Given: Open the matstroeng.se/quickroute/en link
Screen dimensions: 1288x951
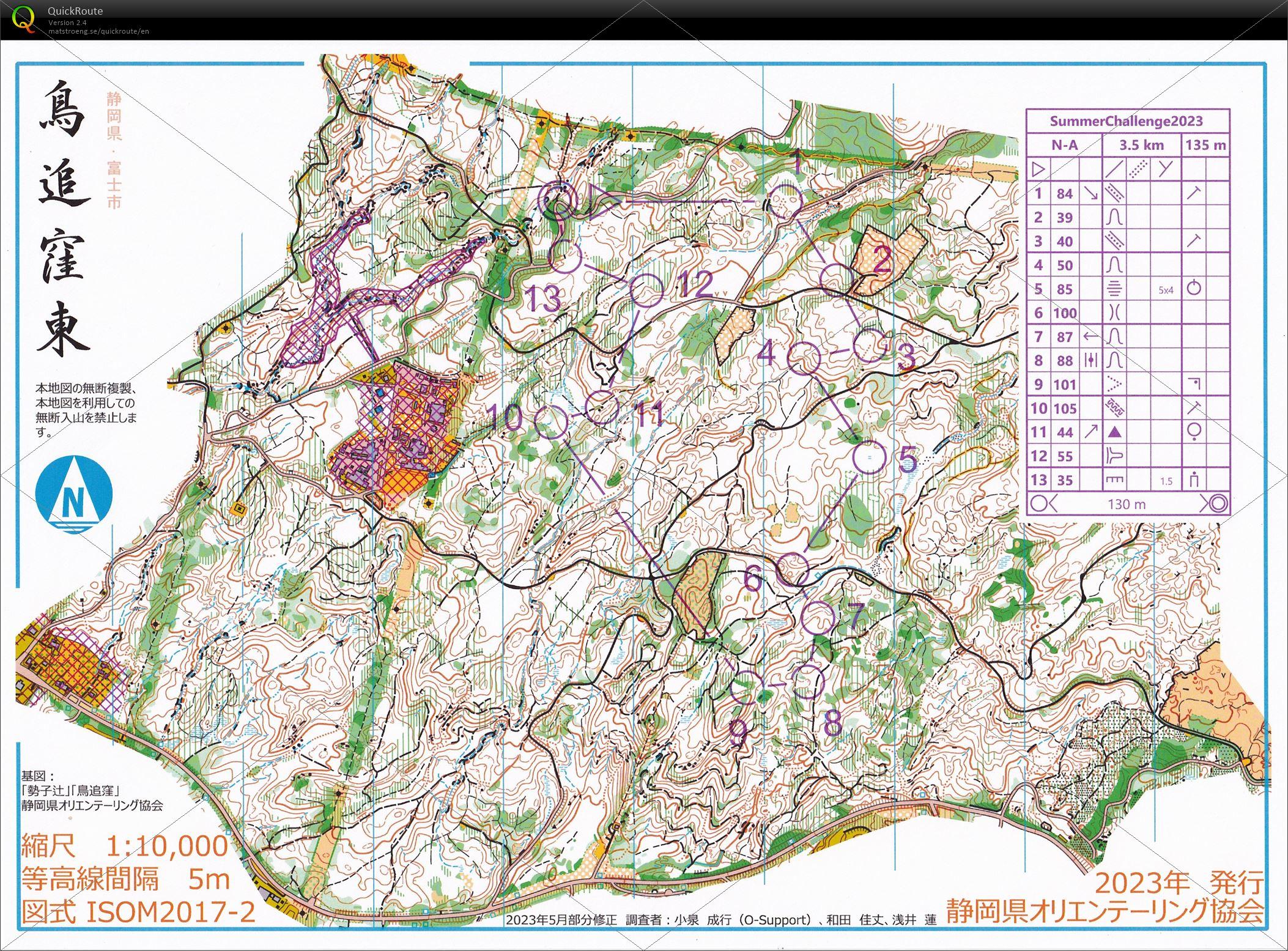Looking at the screenshot, I should 98,31.
